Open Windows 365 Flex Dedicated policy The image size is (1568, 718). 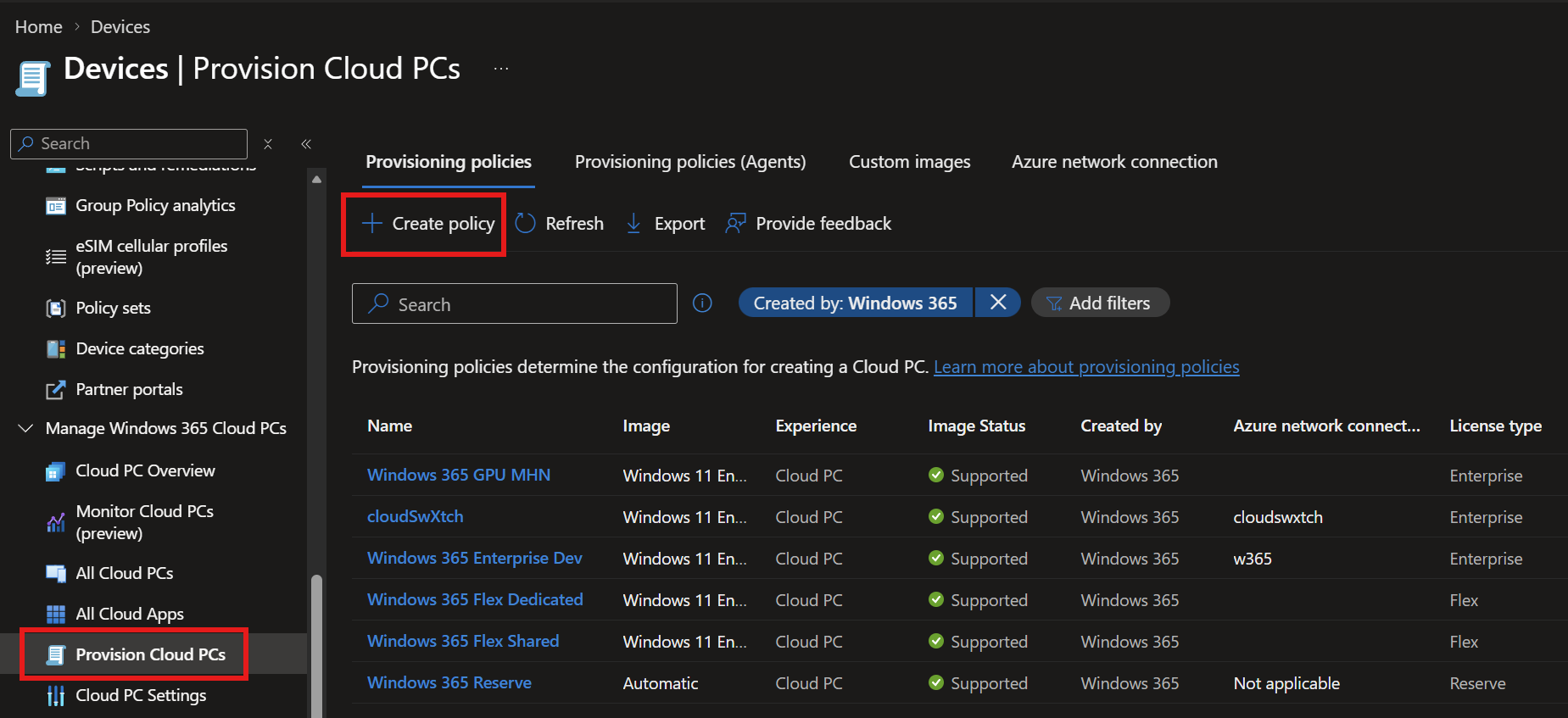coord(475,600)
